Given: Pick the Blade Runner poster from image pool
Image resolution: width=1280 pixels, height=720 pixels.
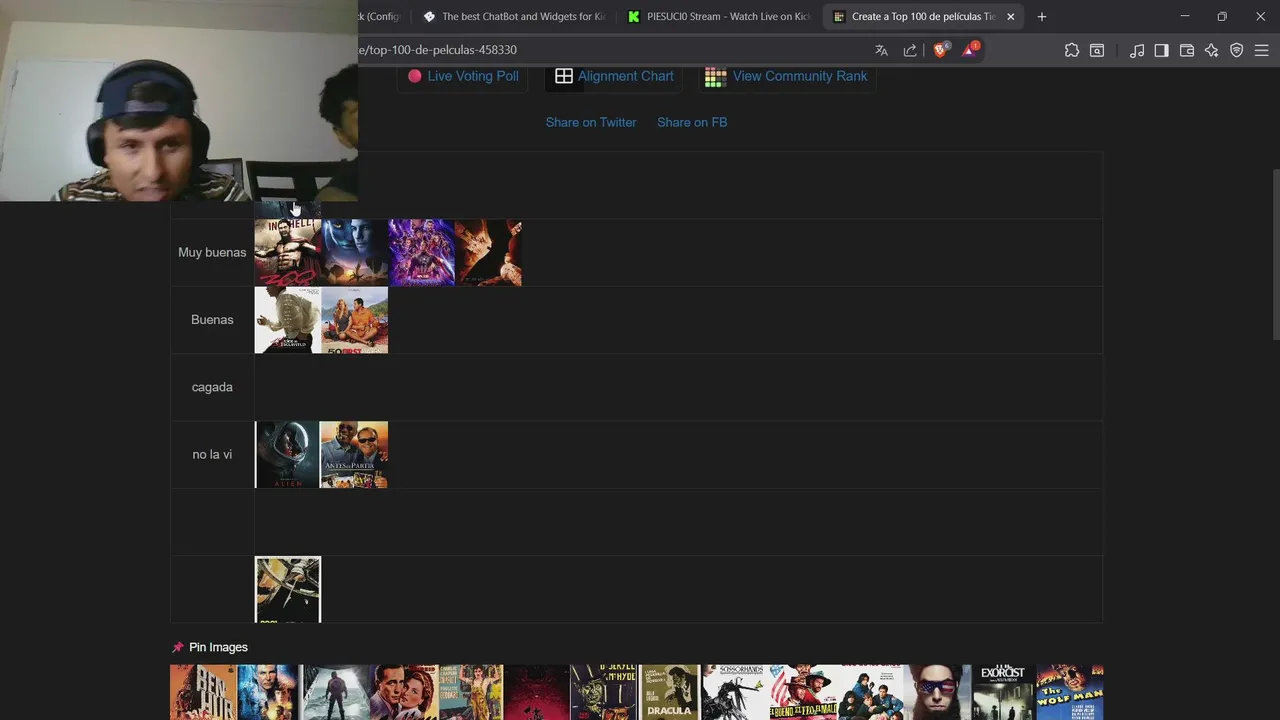Looking at the screenshot, I should (270, 692).
